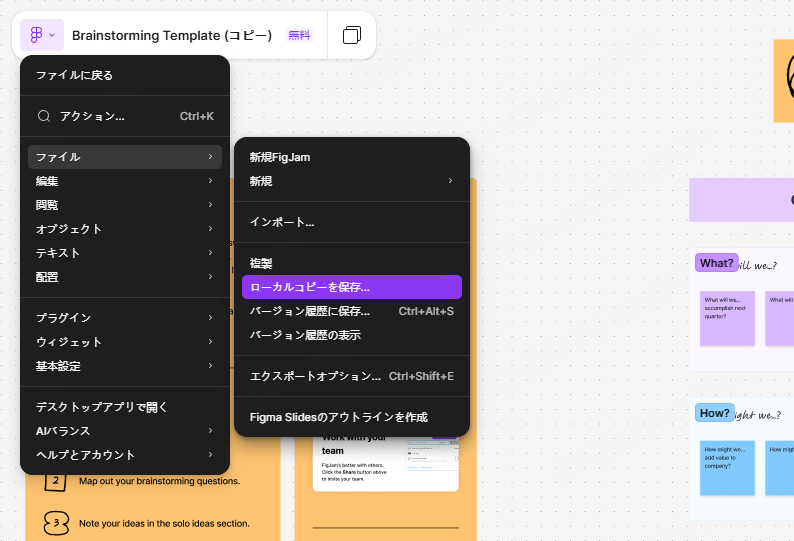Click 'Note your ideas in the solo ideas section.' text
The image size is (794, 541).
164,523
